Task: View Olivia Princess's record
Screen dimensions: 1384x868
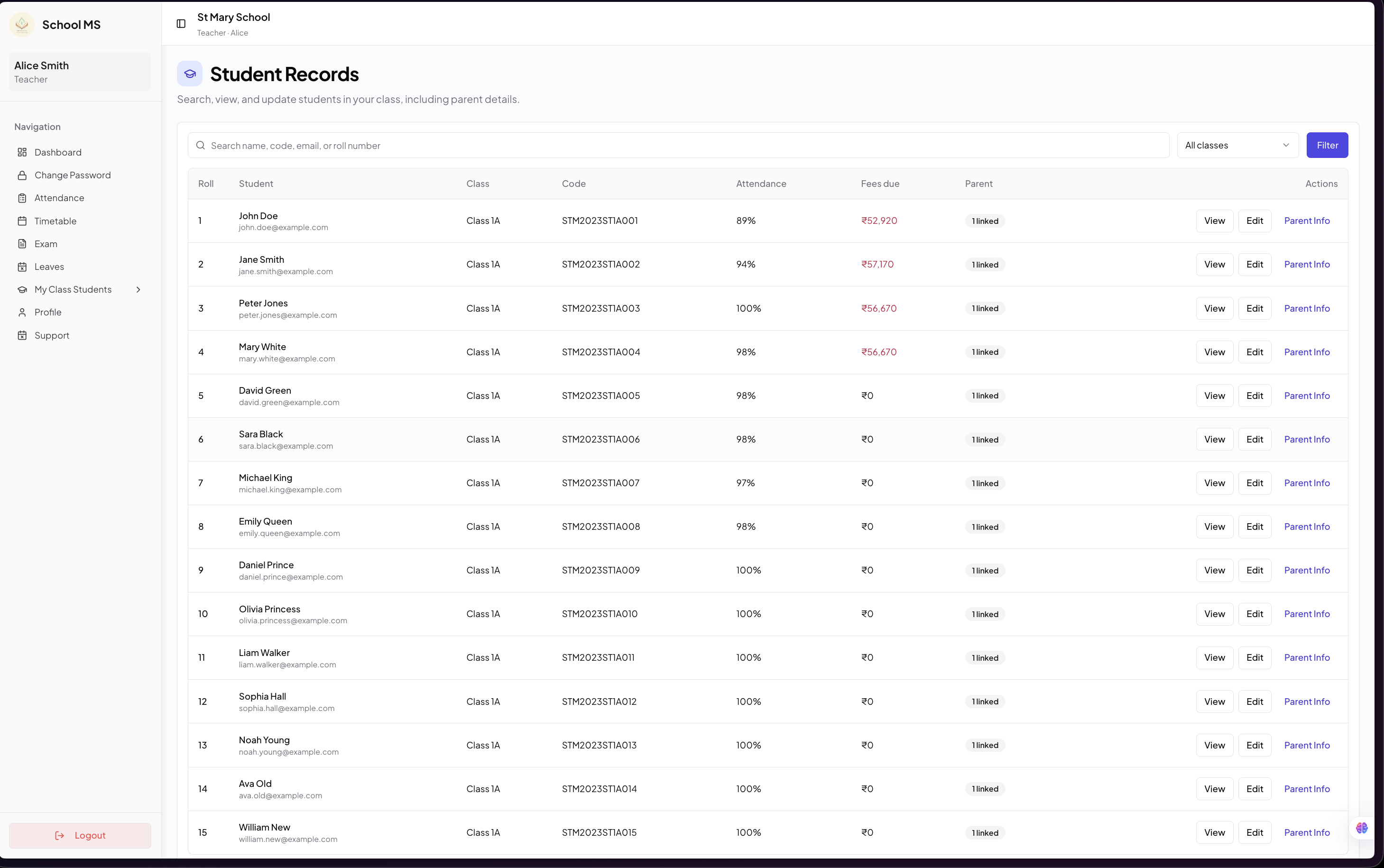Action: (1215, 614)
